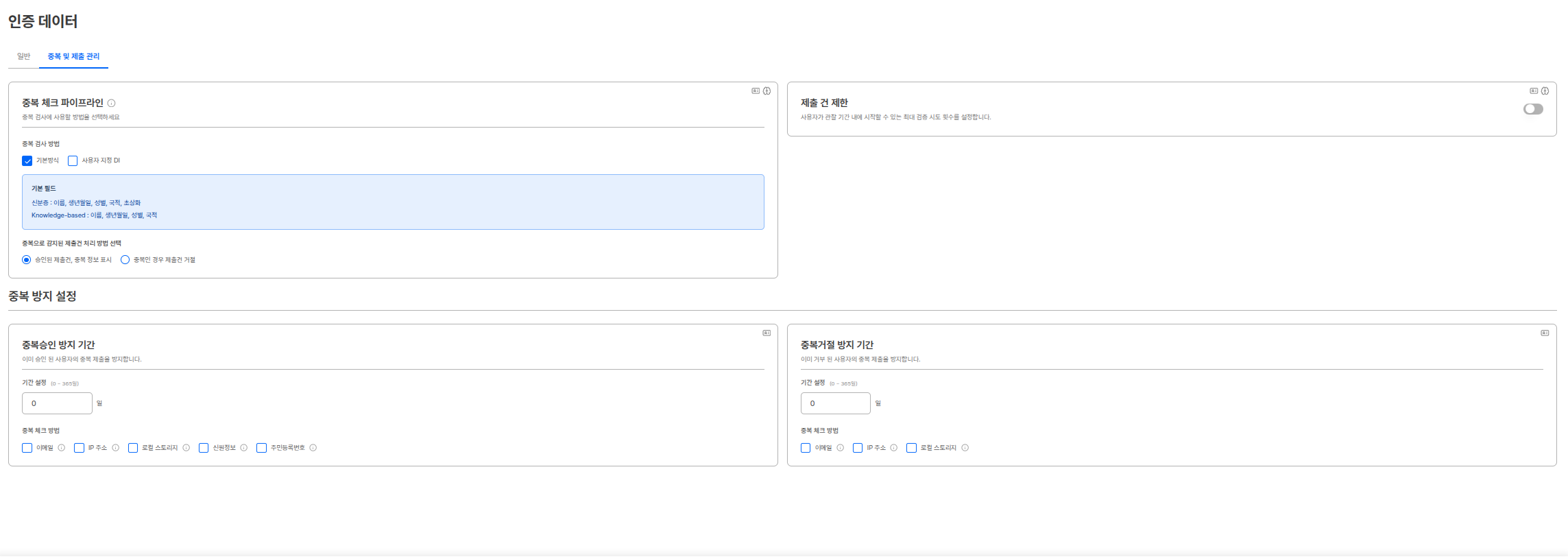1568x559 pixels.
Task: Uncheck the 기본방식 checkbox
Action: pos(27,160)
